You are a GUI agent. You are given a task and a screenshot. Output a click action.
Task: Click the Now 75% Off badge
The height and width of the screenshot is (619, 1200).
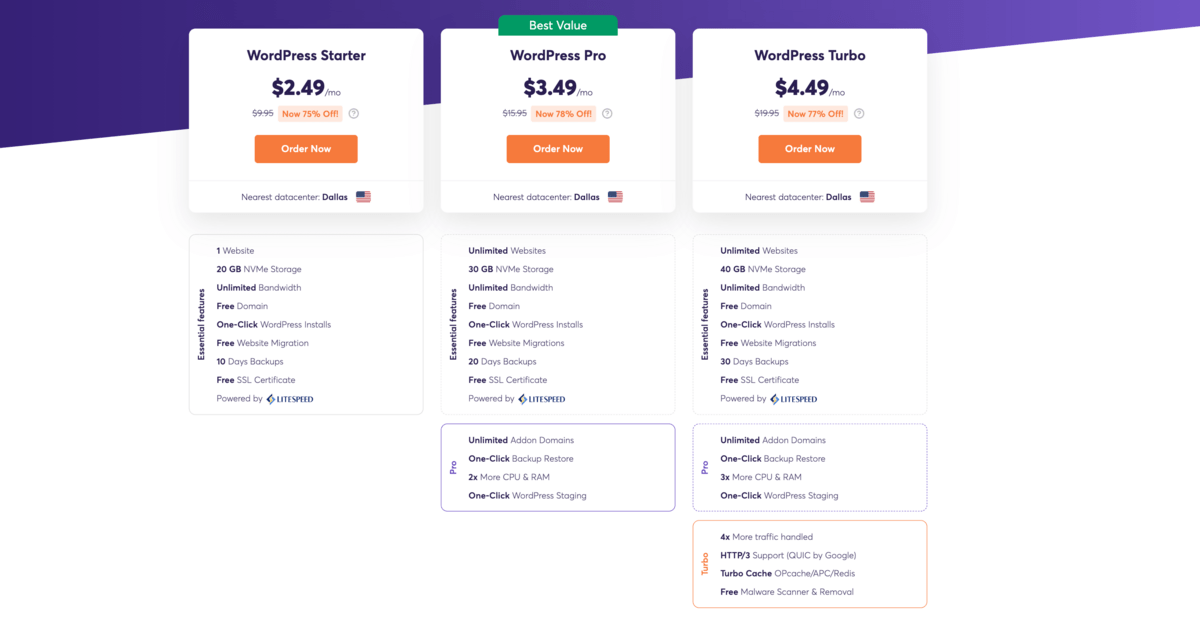click(x=310, y=113)
